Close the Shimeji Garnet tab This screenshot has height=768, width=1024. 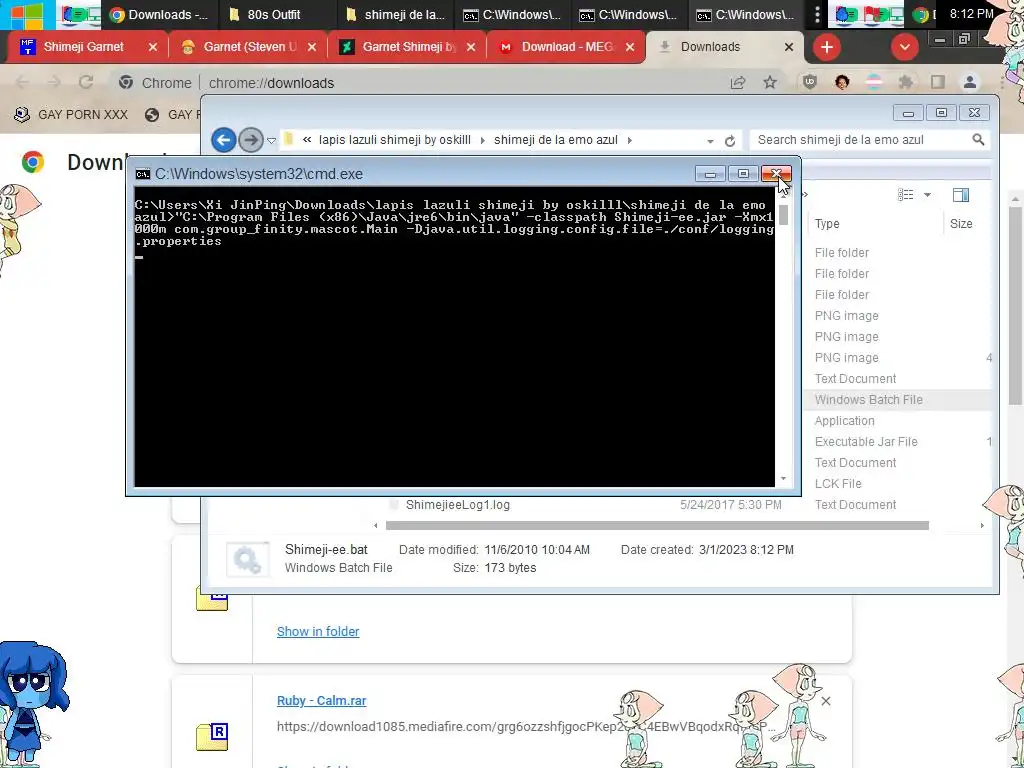coord(153,47)
